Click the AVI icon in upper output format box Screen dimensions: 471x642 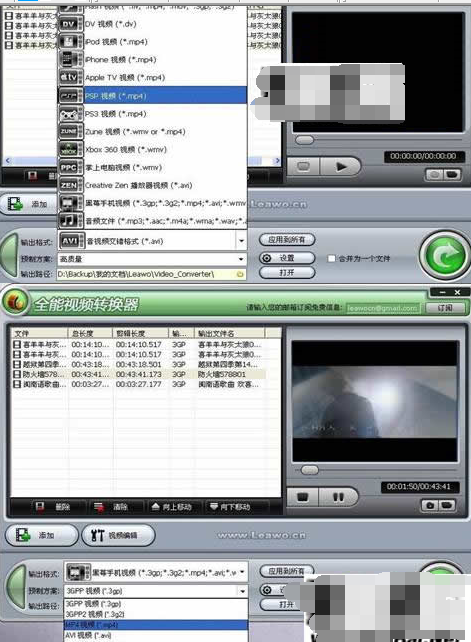[72, 241]
